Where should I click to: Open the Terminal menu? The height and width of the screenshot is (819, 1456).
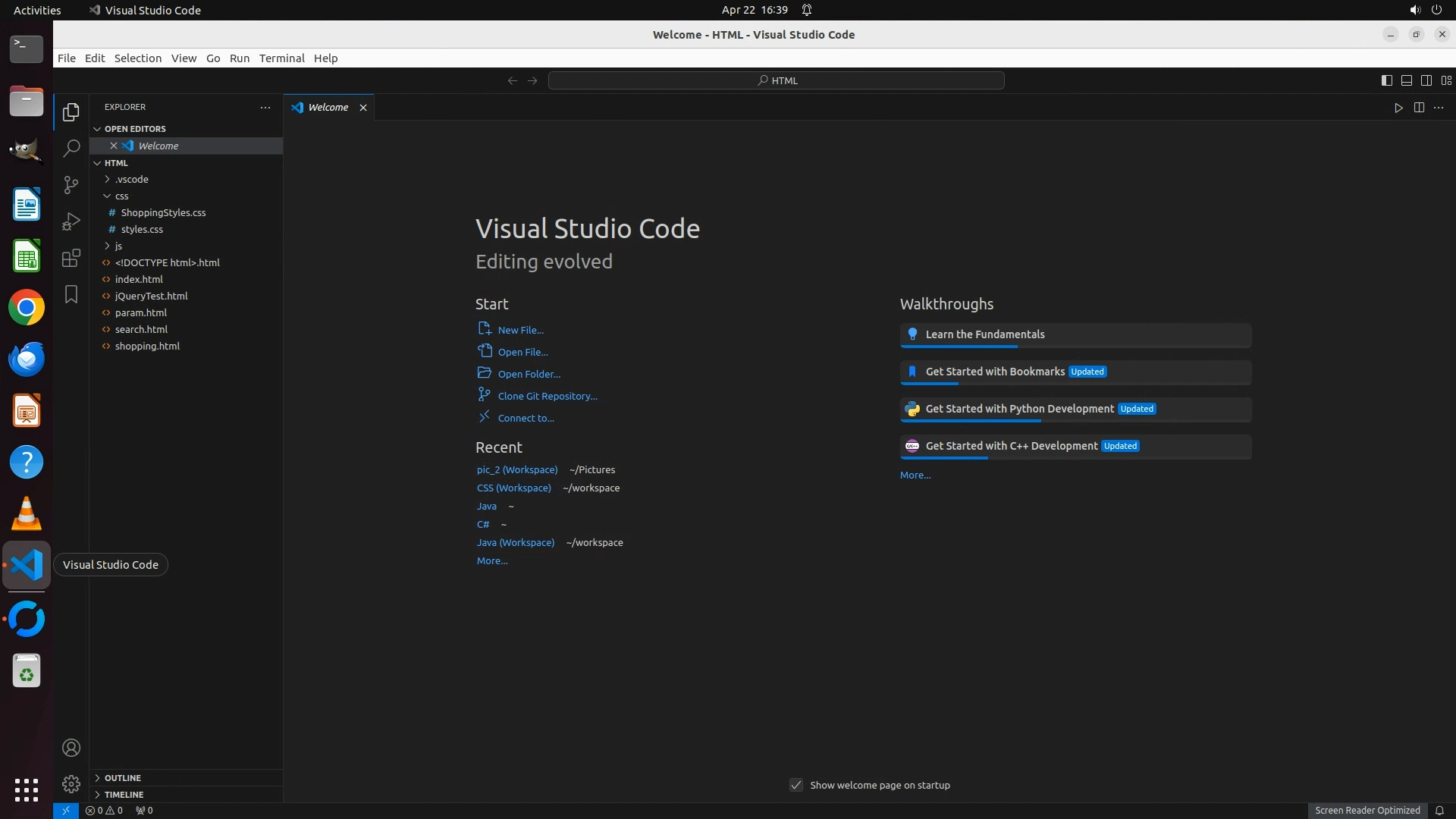(x=281, y=58)
